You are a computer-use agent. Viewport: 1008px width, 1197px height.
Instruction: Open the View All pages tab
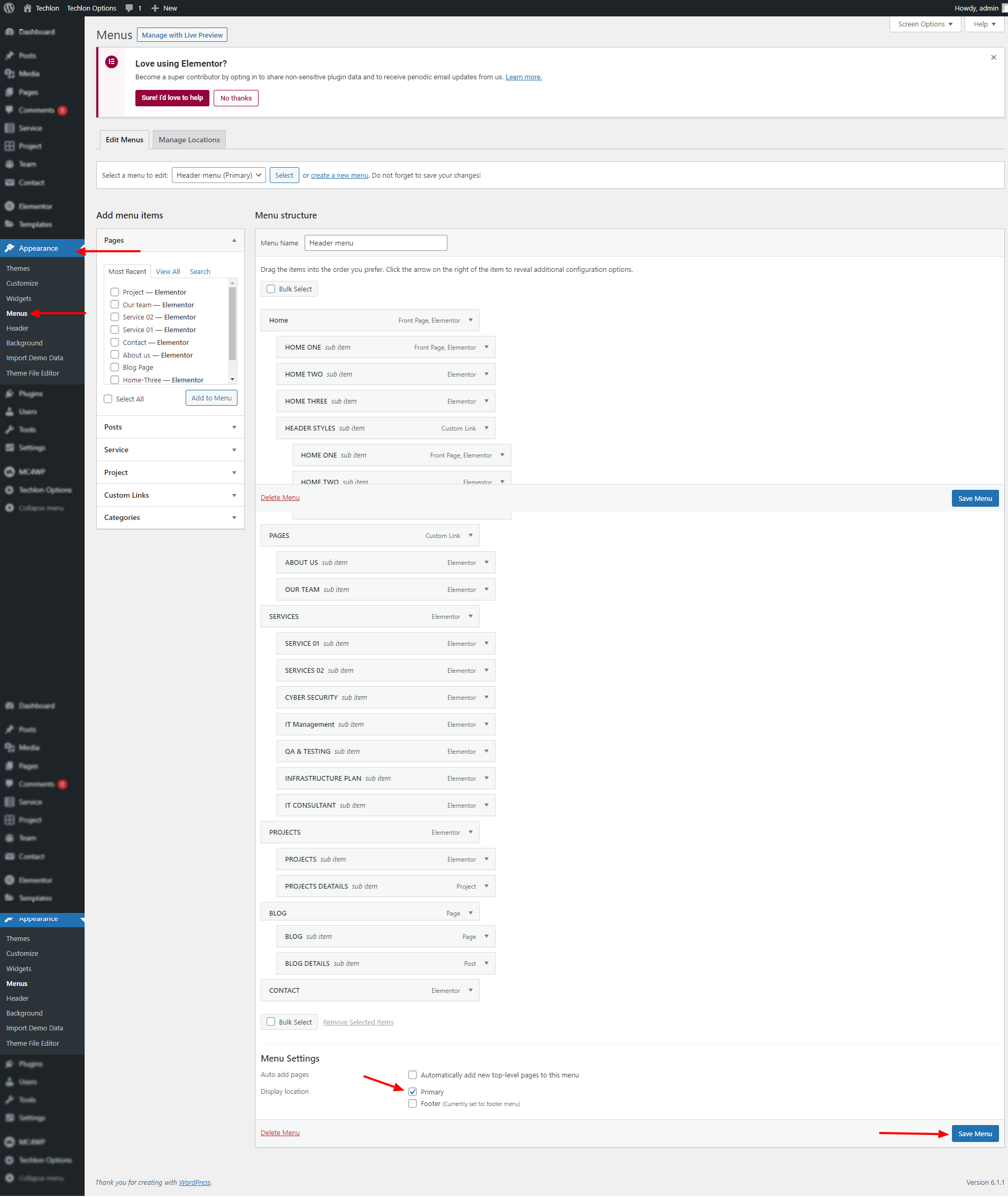(x=168, y=271)
